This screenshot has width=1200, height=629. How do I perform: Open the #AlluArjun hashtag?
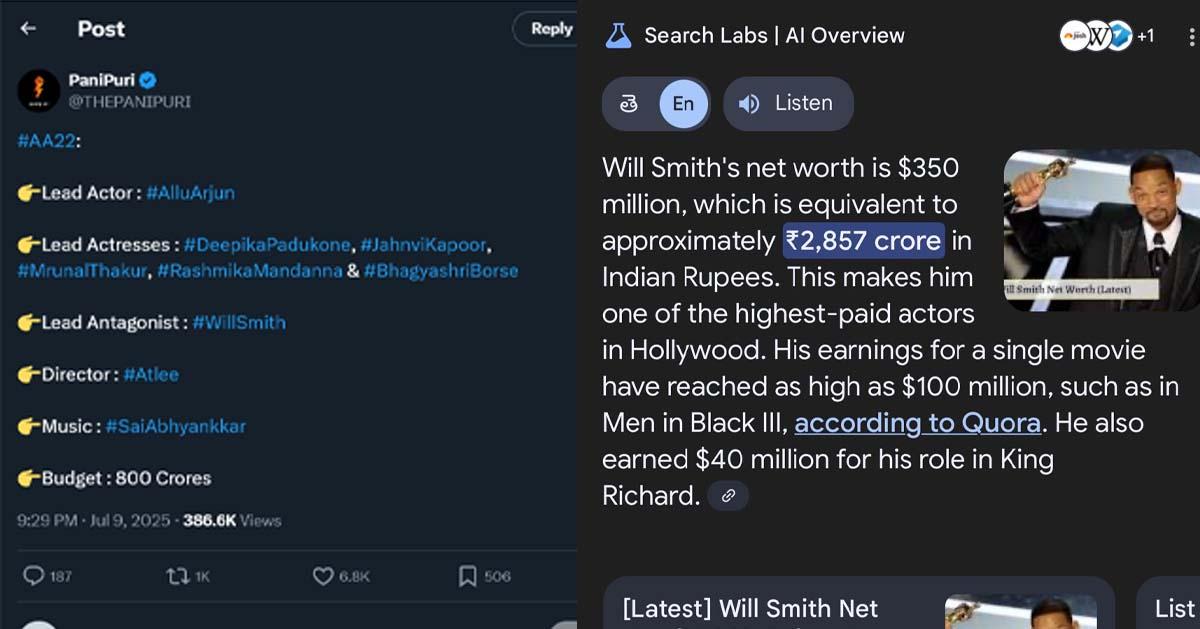point(190,193)
